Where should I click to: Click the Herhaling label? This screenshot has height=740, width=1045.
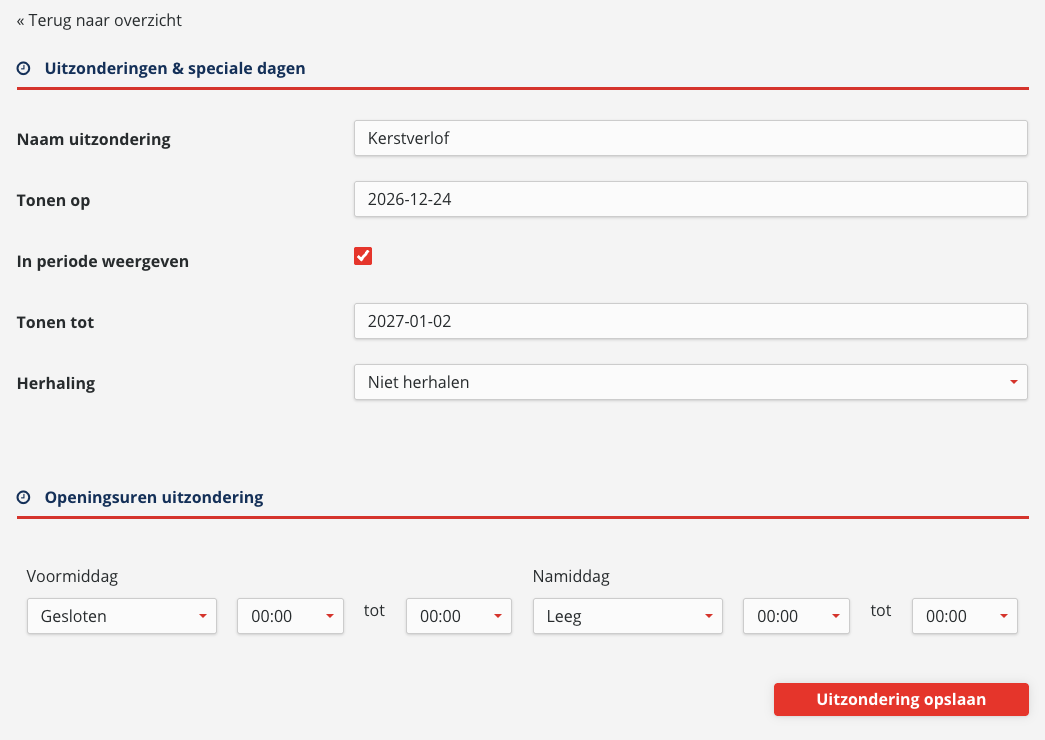56,383
